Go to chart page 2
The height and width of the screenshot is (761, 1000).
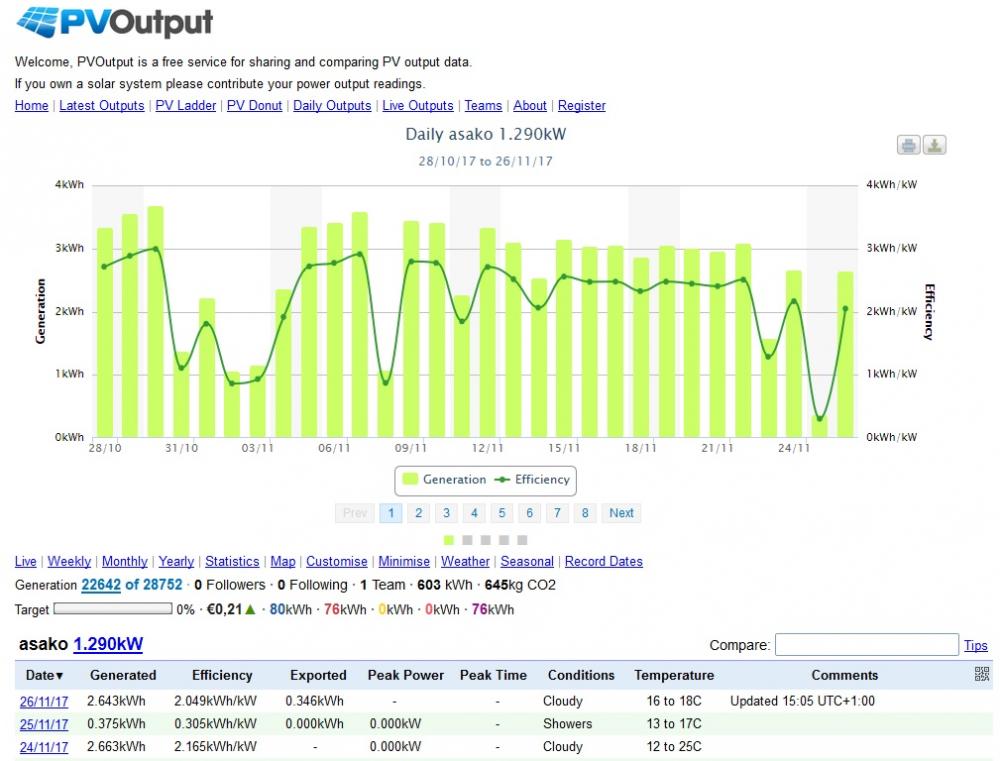[x=418, y=513]
